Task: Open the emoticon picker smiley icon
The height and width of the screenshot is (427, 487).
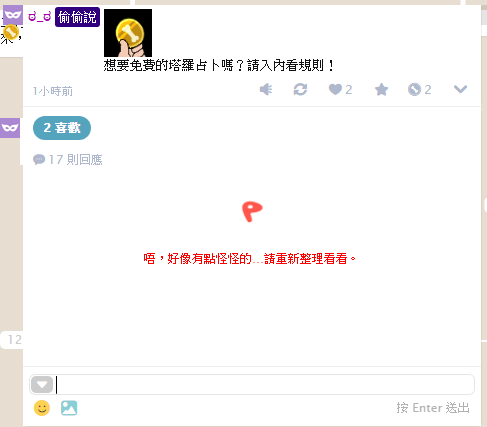Action: click(42, 408)
